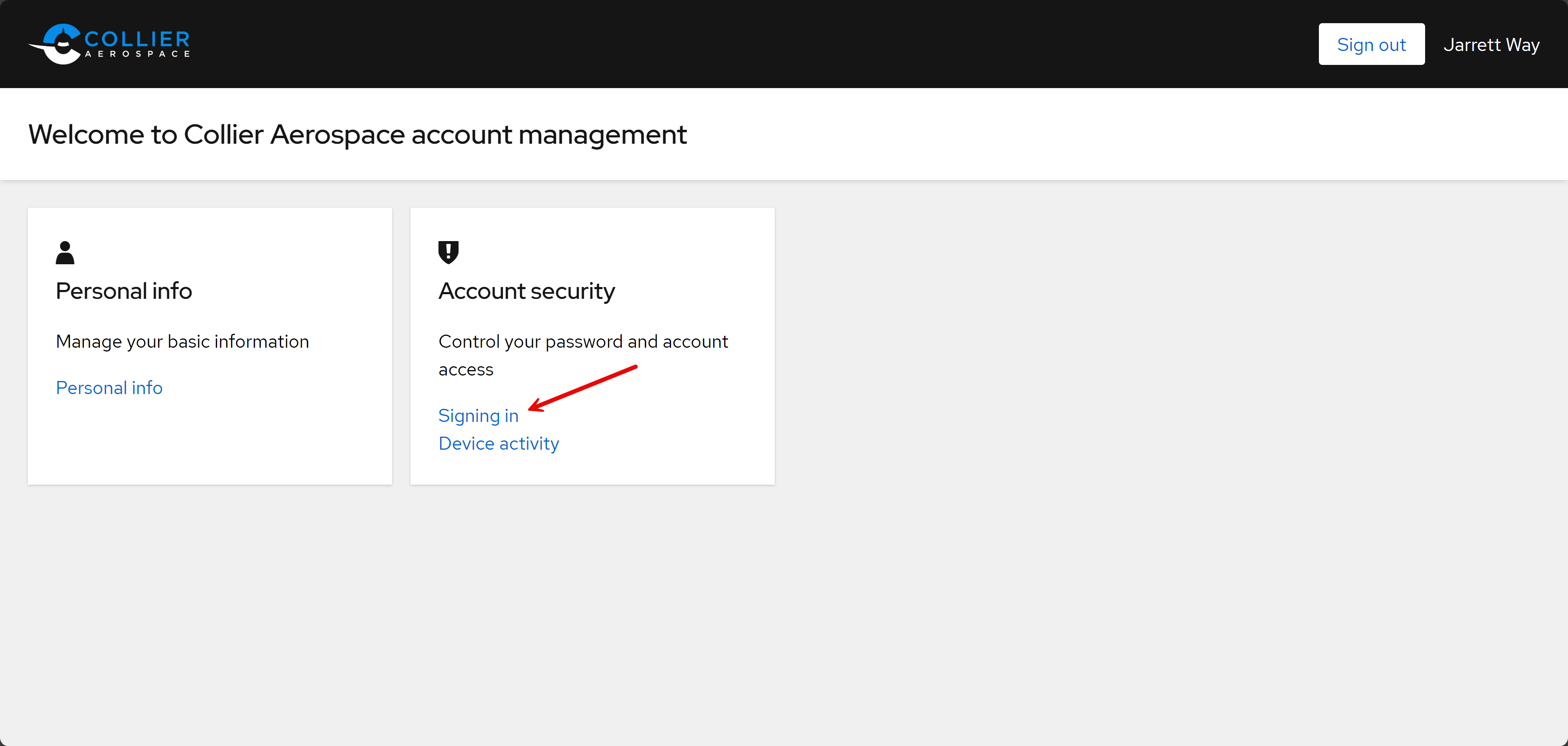Click the Account security card heading
The height and width of the screenshot is (746, 1568).
(526, 292)
